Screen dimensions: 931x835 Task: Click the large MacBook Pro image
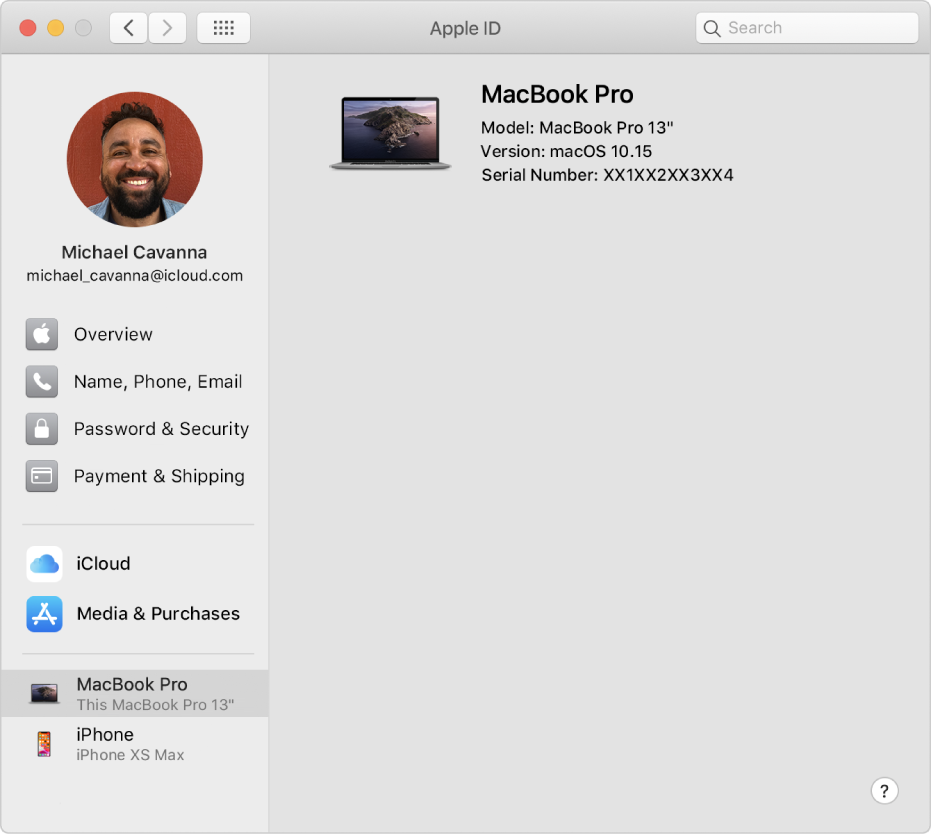[390, 133]
